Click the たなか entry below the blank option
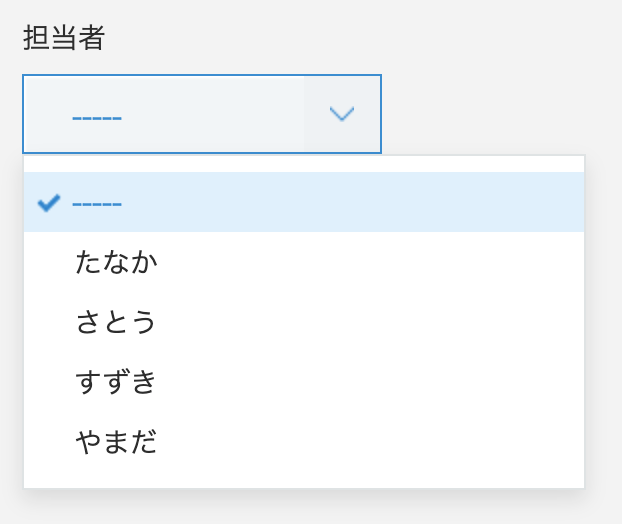This screenshot has height=524, width=622. pyautogui.click(x=116, y=262)
